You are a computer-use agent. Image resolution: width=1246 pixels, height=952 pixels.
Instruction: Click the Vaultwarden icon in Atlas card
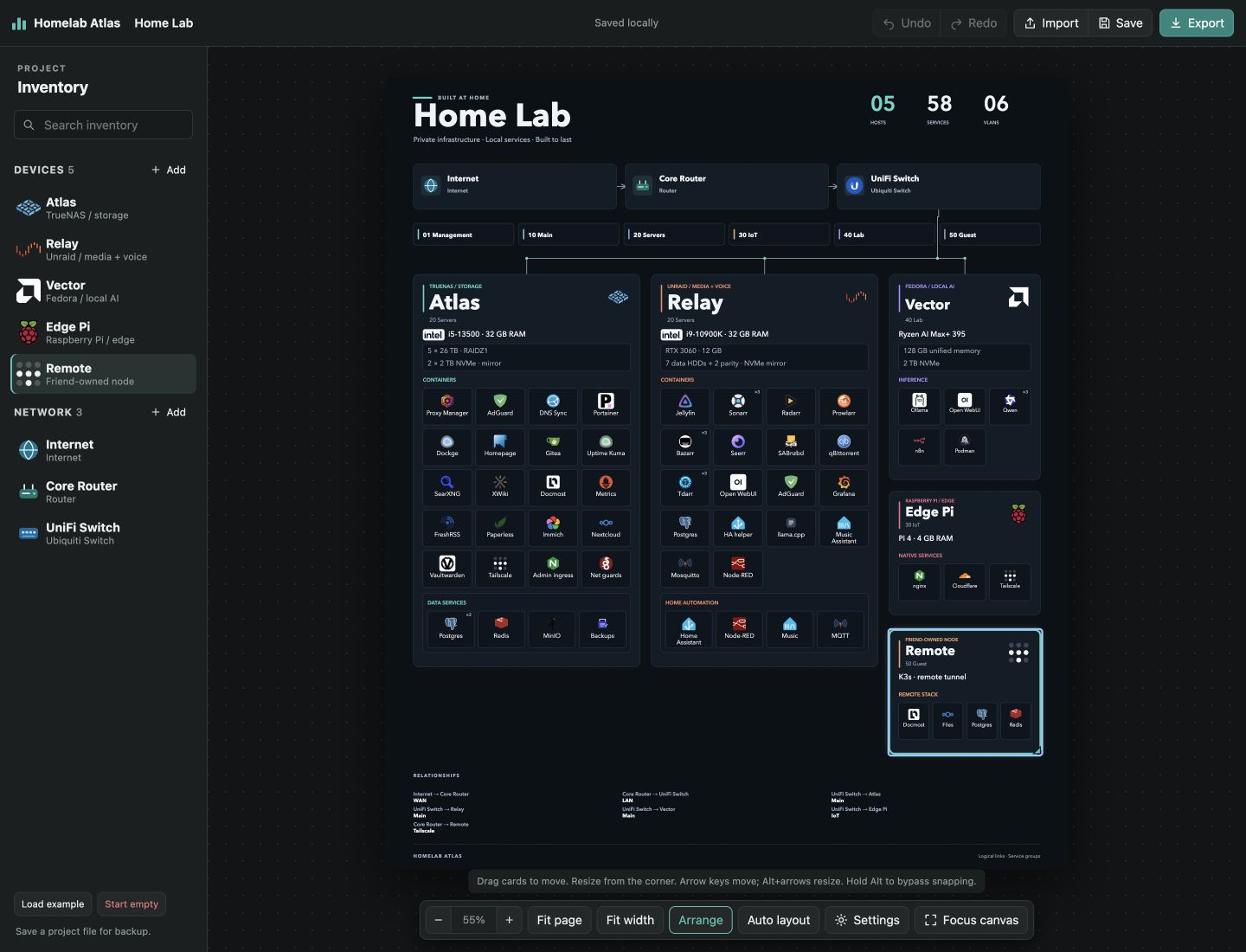tap(447, 563)
